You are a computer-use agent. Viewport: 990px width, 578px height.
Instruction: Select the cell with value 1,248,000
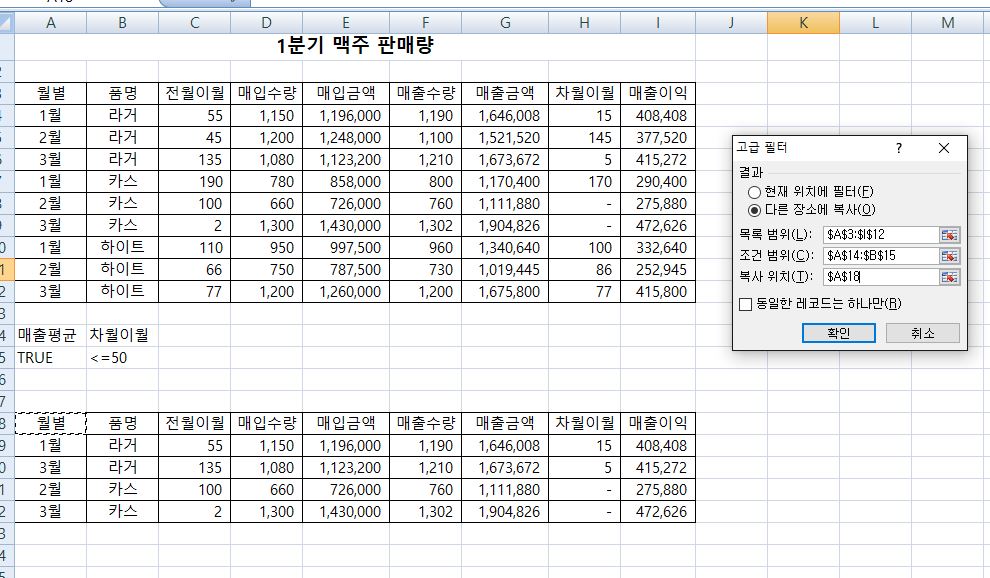tap(346, 138)
